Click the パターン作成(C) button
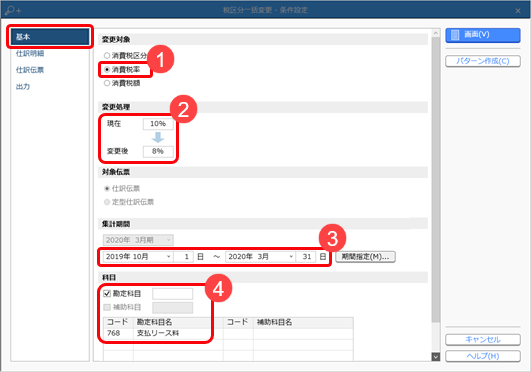Viewport: 531px width, 372px height. 483,61
